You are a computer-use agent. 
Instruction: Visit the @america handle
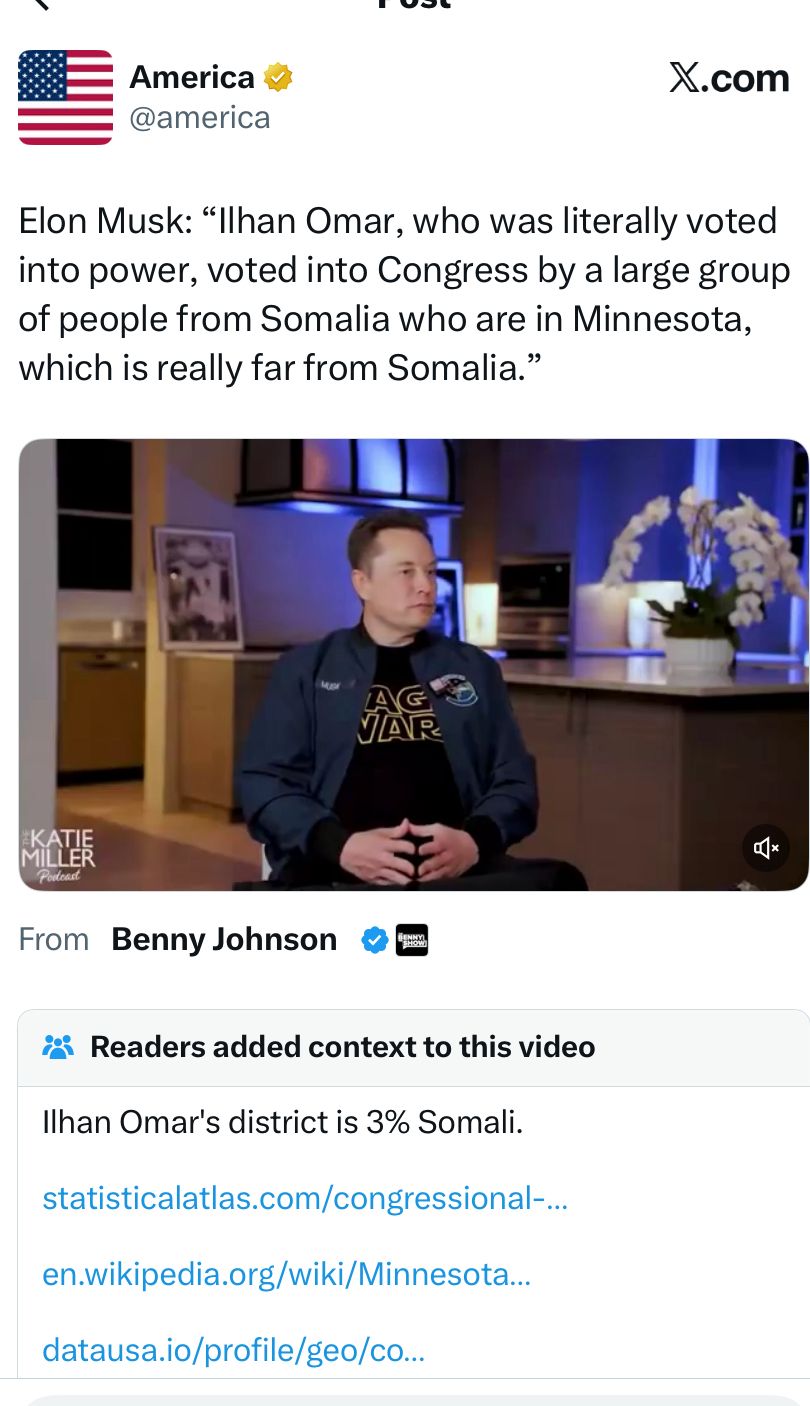(x=200, y=118)
